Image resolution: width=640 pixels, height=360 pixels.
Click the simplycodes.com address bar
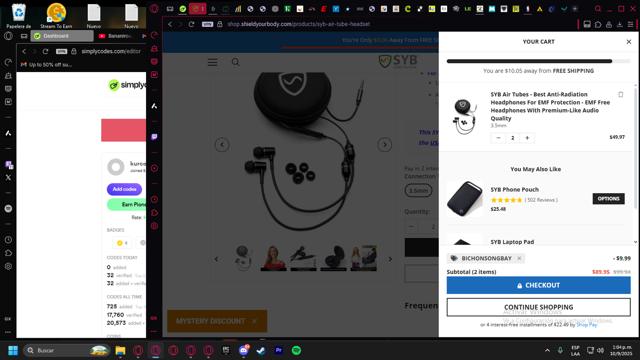pos(111,51)
